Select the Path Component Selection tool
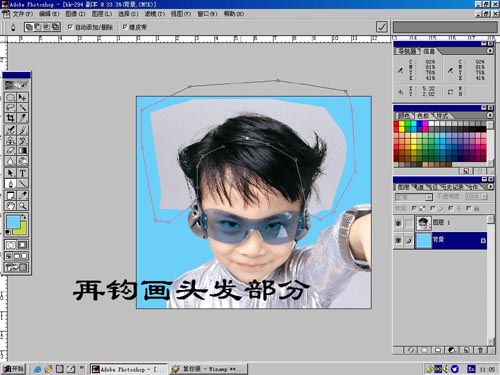Screen dimensions: 500x375 point(10,173)
